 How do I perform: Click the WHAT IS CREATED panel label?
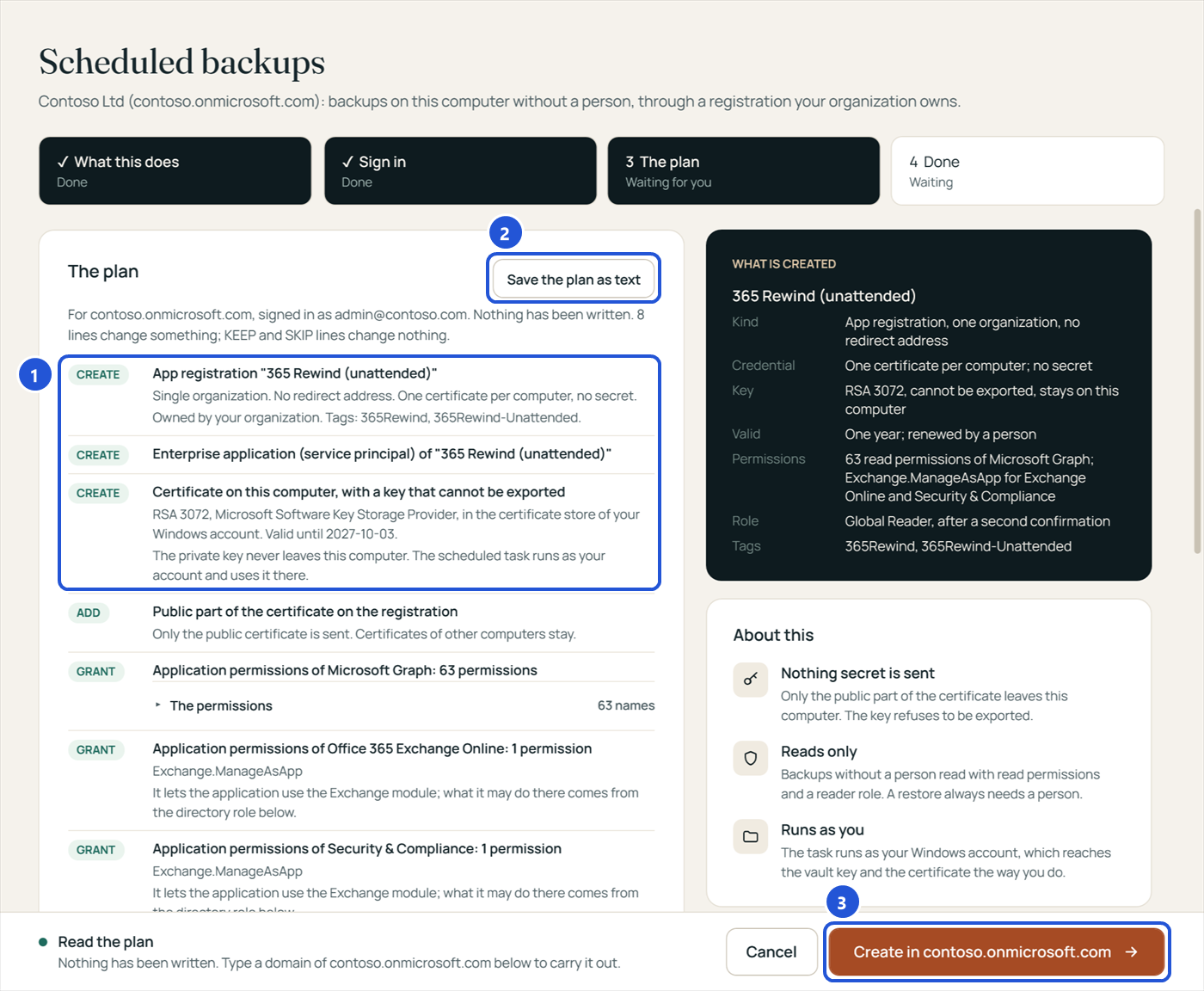click(783, 264)
